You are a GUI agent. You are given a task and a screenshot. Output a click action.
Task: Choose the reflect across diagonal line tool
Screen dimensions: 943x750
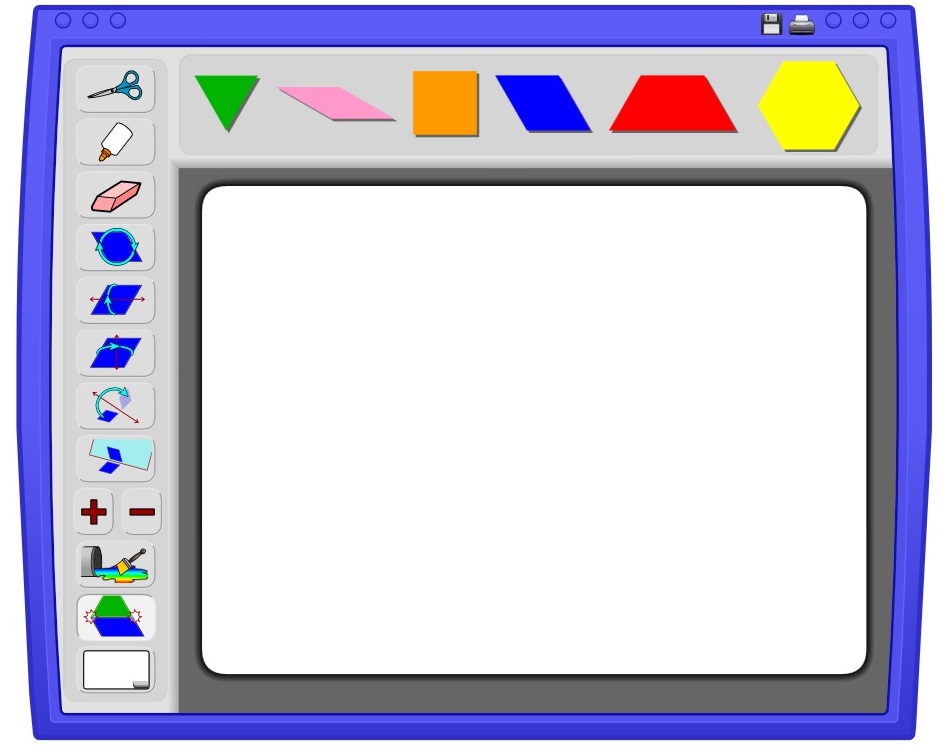pos(115,406)
